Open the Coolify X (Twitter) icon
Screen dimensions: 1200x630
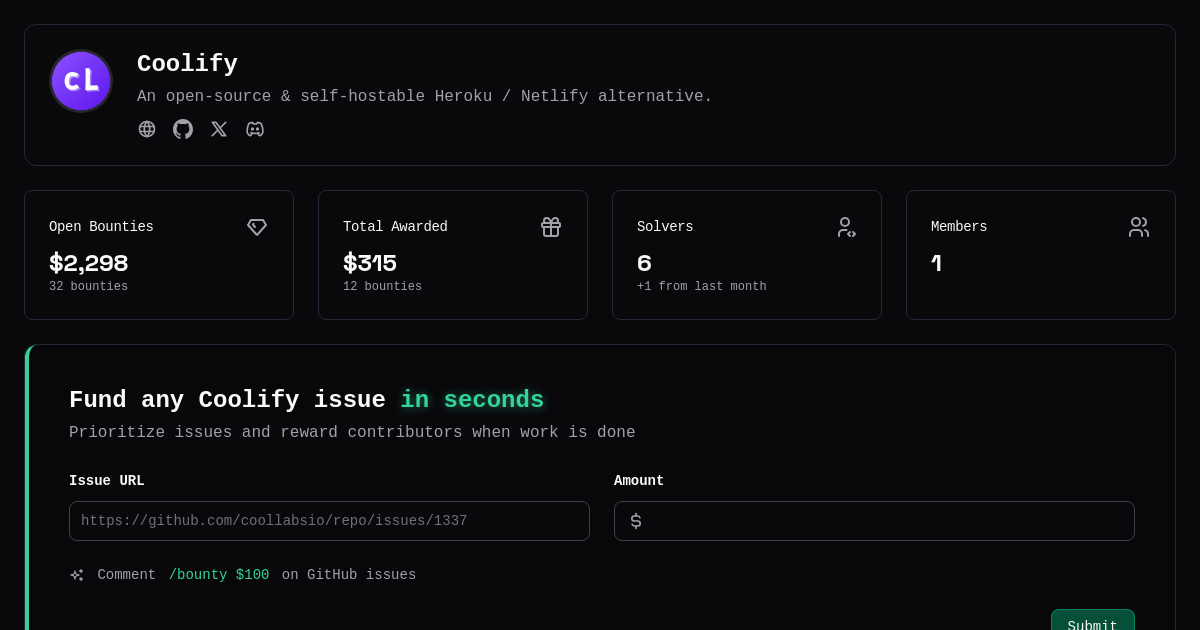pyautogui.click(x=219, y=129)
